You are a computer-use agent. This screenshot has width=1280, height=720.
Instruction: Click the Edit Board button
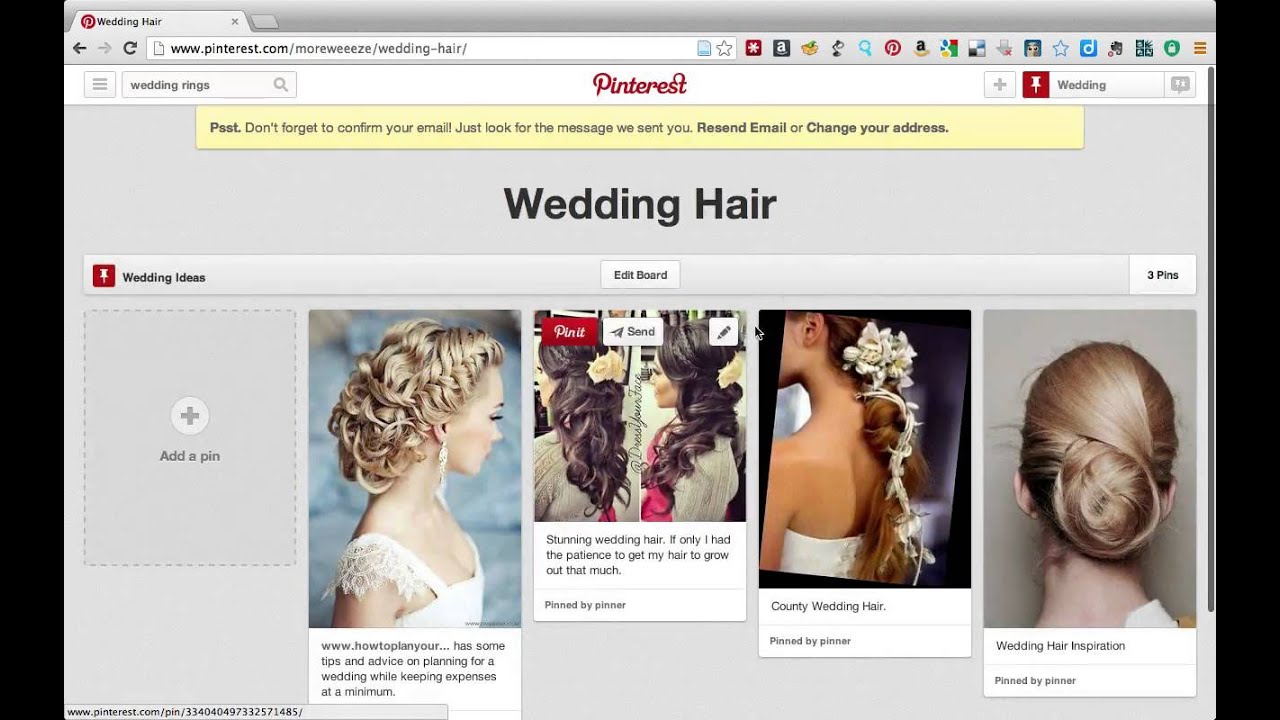point(640,275)
